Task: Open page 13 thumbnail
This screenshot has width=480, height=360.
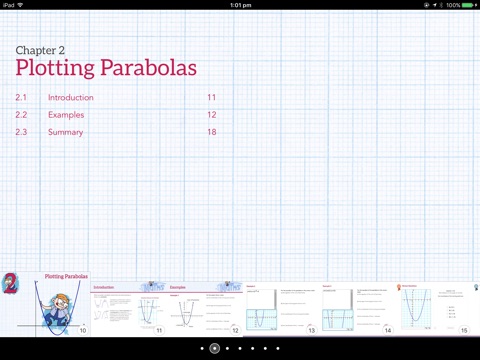Action: click(281, 309)
